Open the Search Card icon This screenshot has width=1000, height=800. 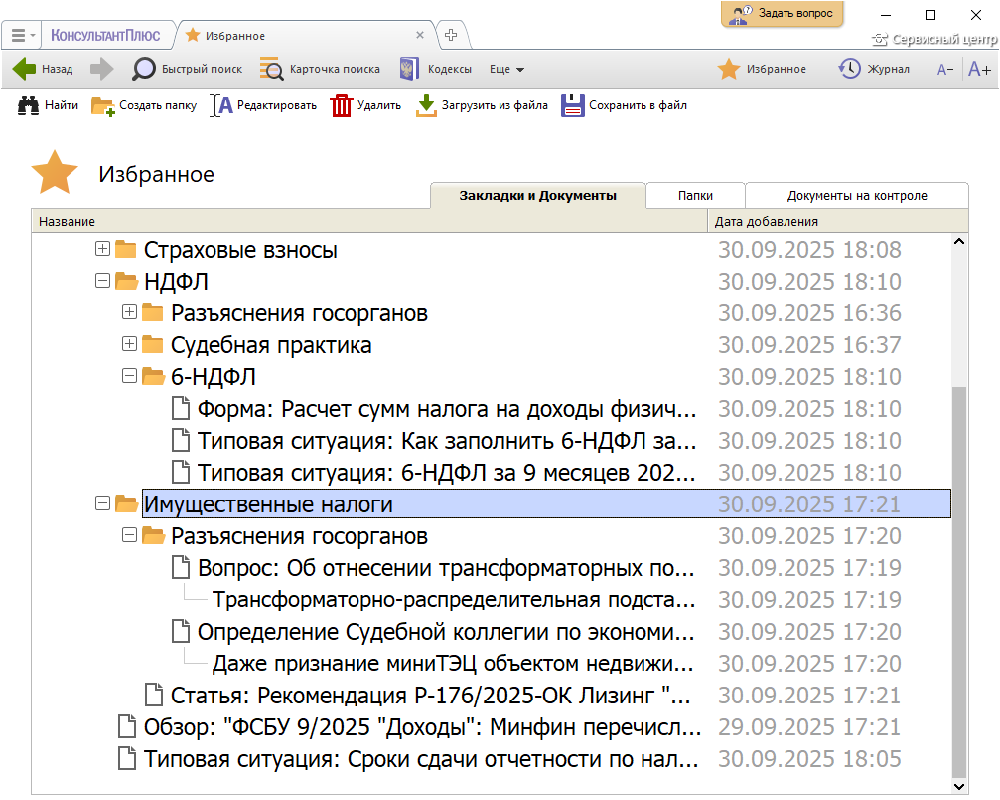coord(271,69)
